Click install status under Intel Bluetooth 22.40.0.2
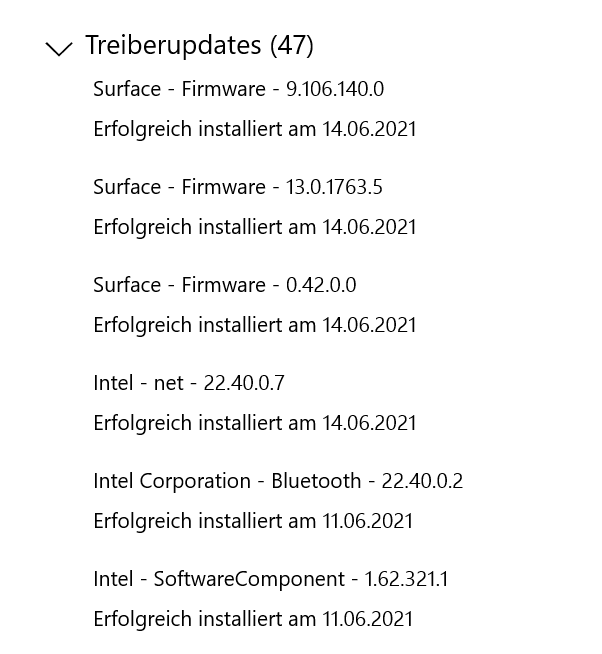The height and width of the screenshot is (654, 602). 253,521
